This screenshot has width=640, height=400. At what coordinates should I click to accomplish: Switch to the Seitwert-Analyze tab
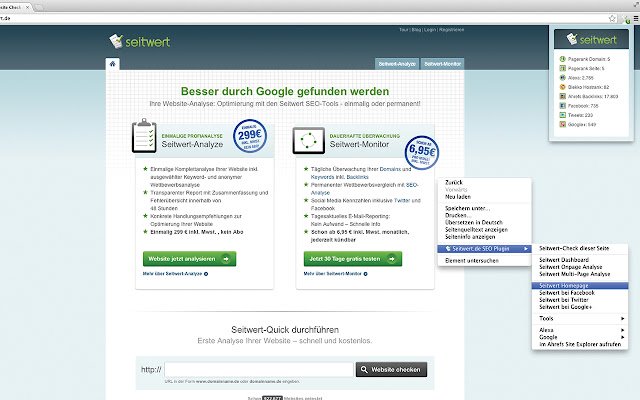[397, 64]
